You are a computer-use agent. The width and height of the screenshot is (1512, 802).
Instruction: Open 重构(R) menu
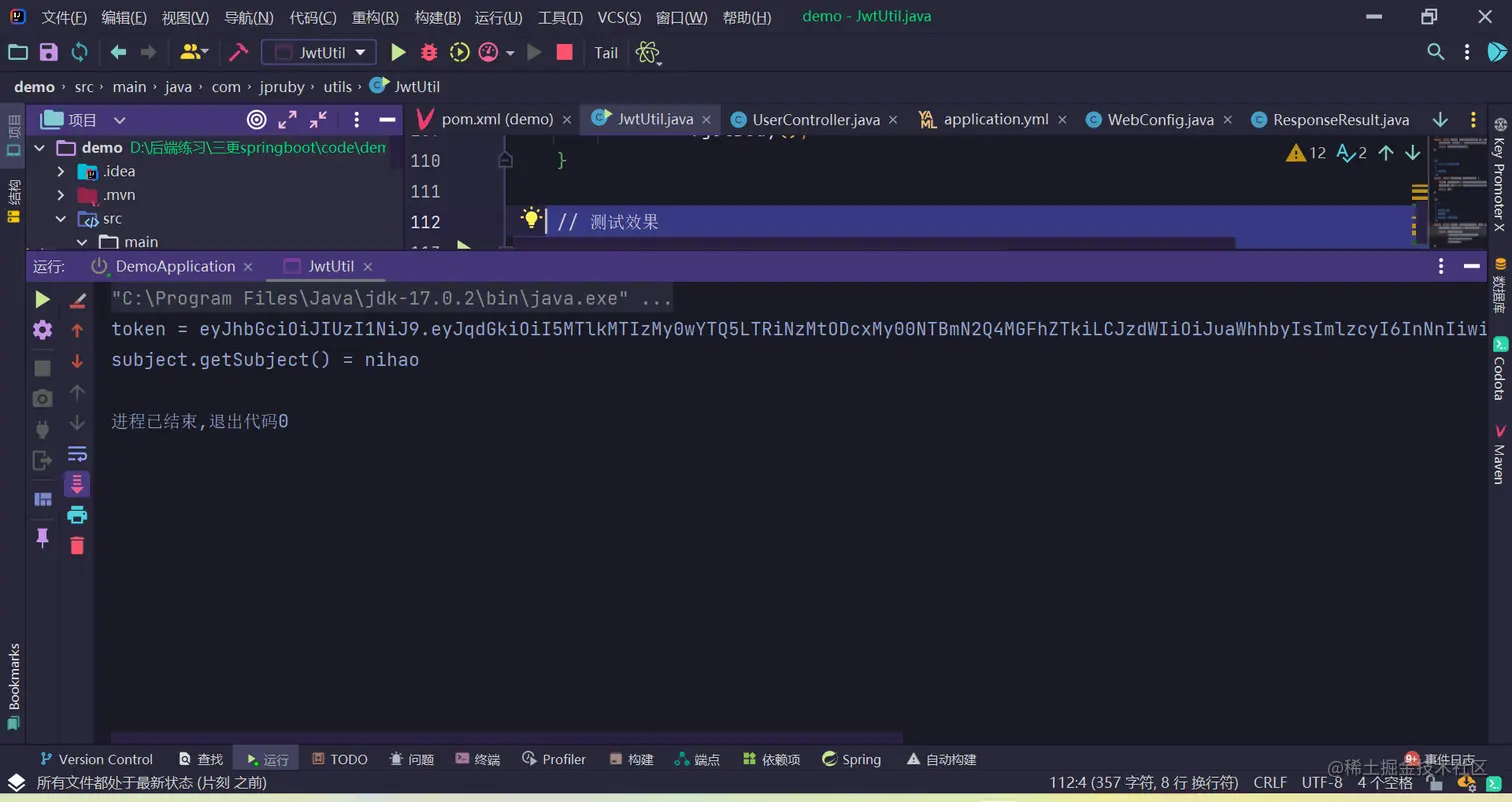(x=375, y=18)
